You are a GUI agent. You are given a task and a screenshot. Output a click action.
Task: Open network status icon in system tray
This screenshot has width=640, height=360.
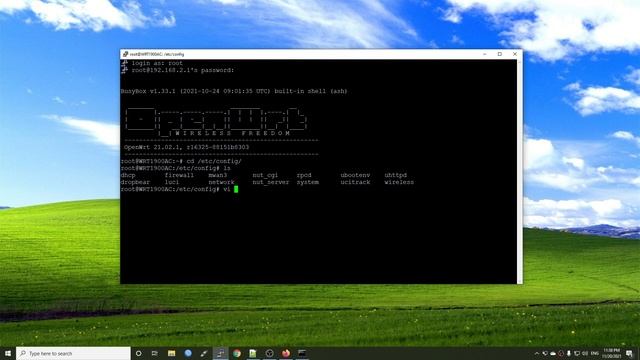[x=577, y=353]
